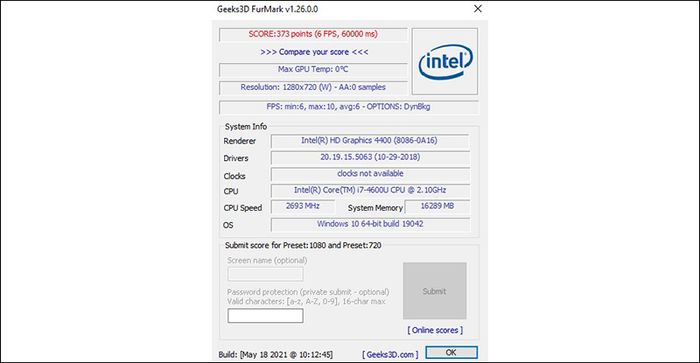Click the Windows 10 64-bit build field
This screenshot has height=363, width=700.
point(370,224)
